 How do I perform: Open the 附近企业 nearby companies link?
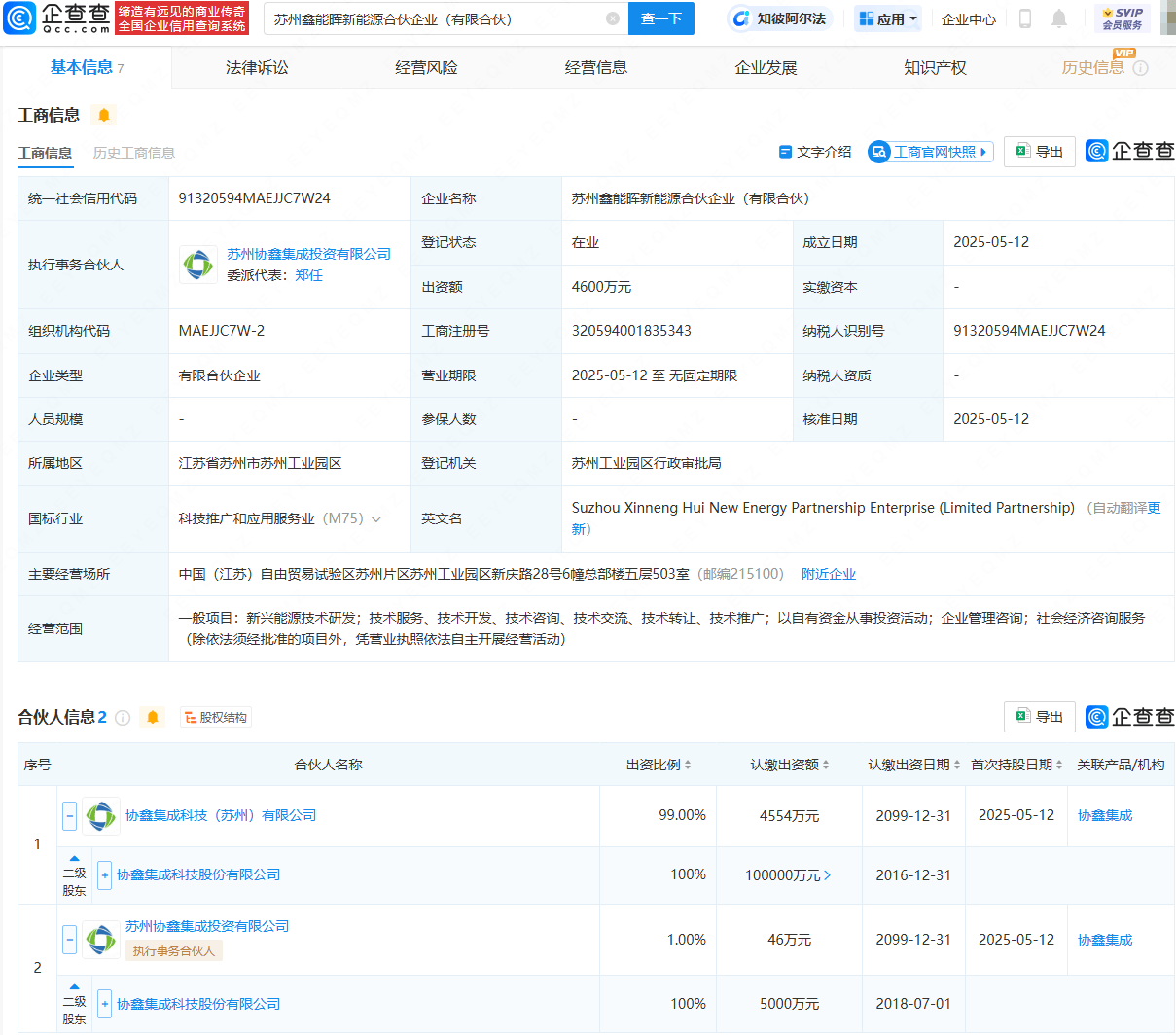tap(829, 573)
